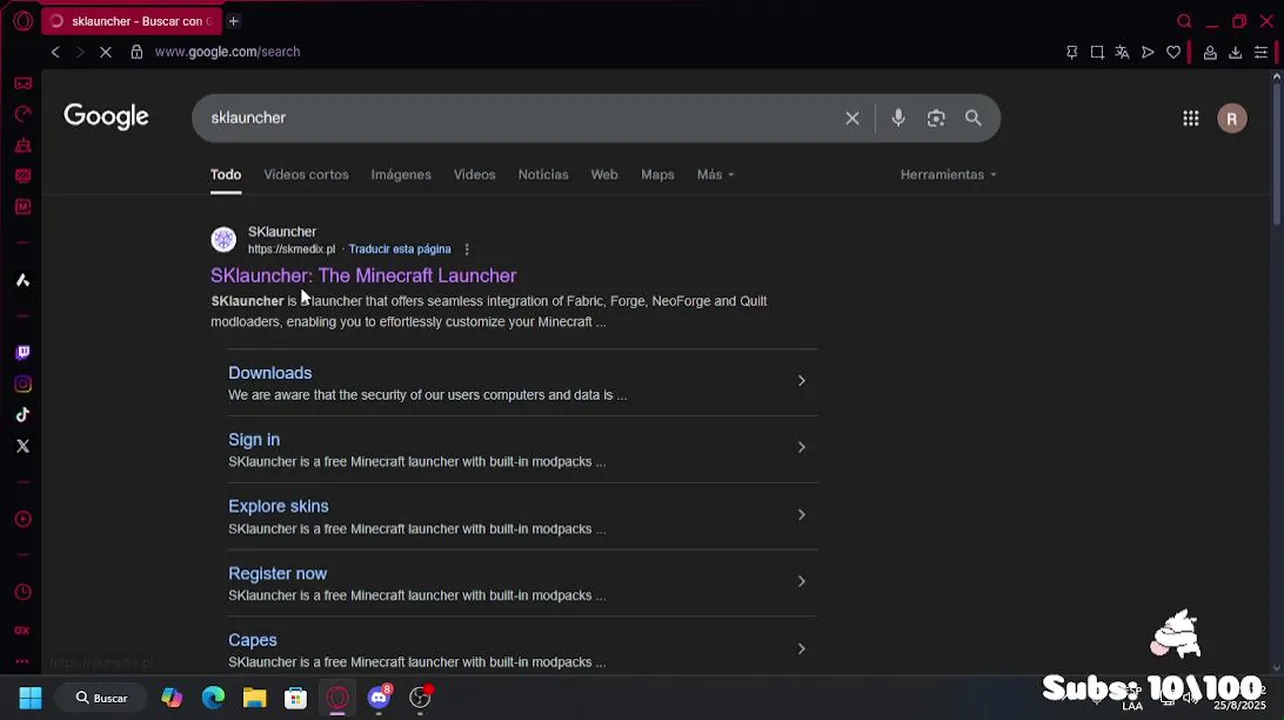1284x720 pixels.
Task: Switch to Videos tab
Action: coord(475,174)
